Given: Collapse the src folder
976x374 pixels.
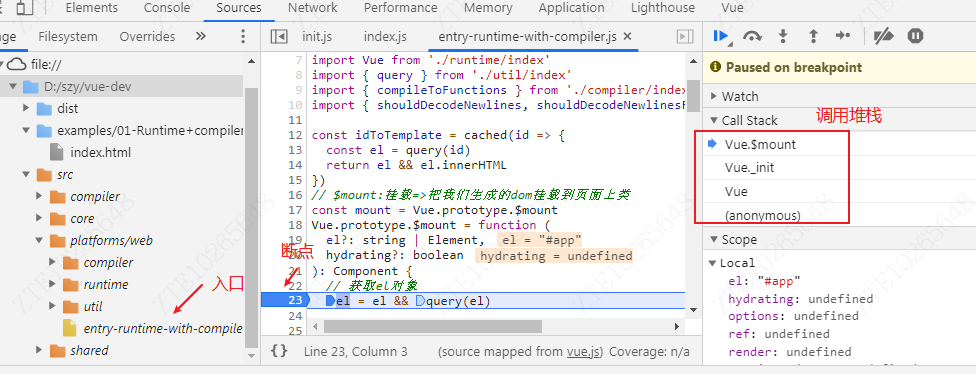Looking at the screenshot, I should [x=26, y=175].
